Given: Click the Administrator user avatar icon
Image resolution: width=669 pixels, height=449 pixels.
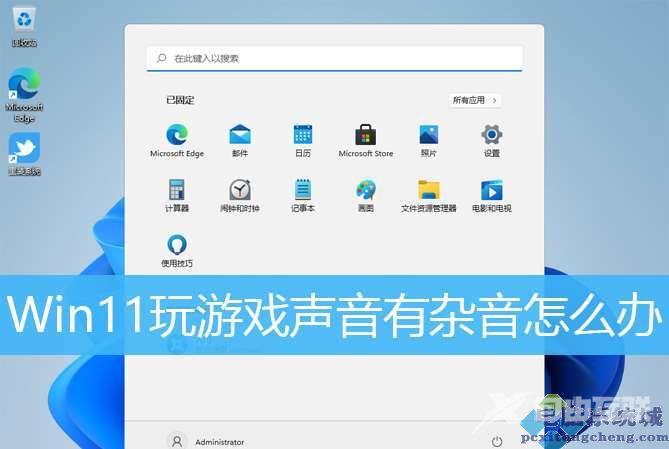Looking at the screenshot, I should coord(177,441).
